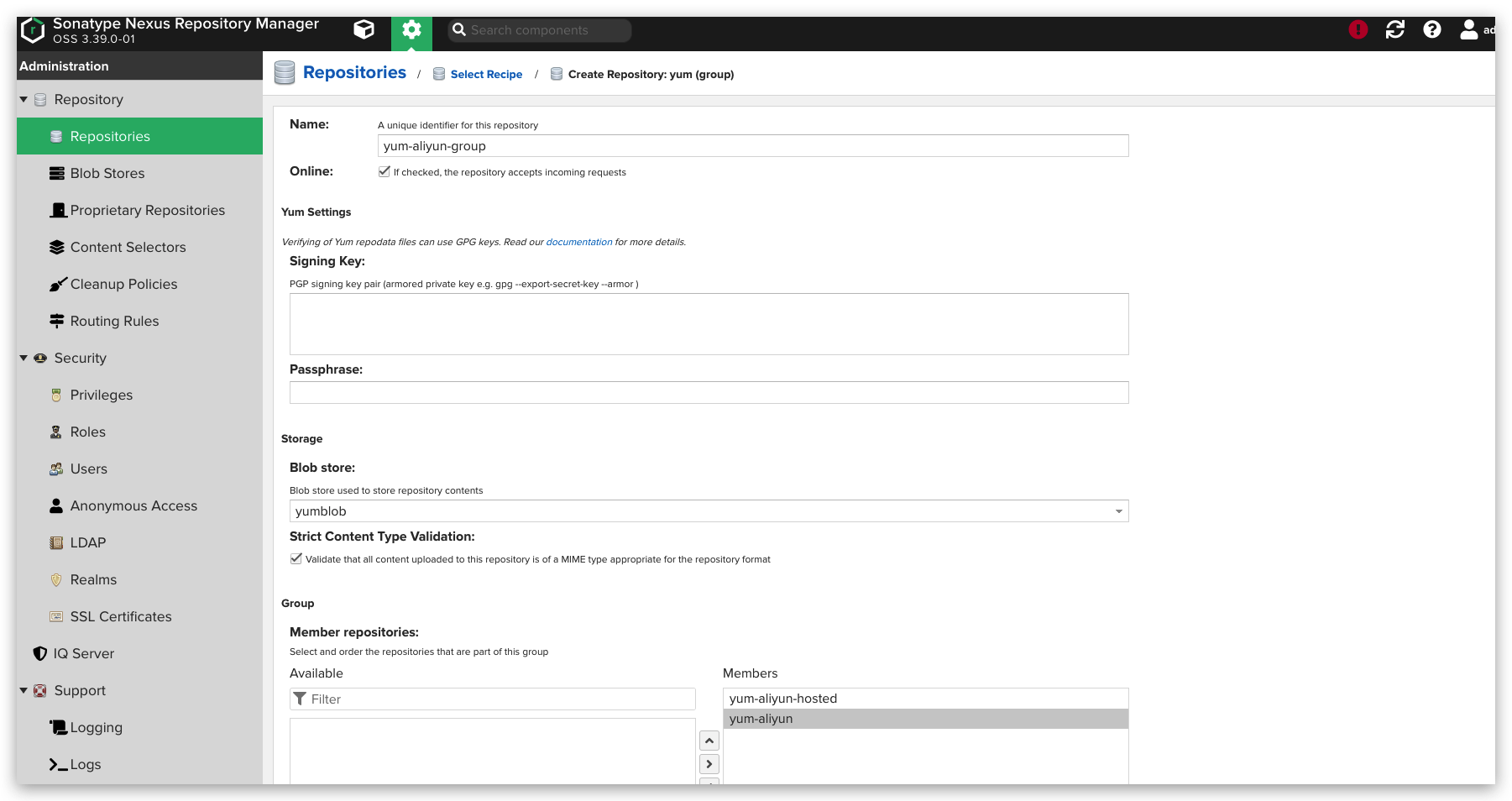Collapse the Support tree section
1512x801 pixels.
coord(24,690)
